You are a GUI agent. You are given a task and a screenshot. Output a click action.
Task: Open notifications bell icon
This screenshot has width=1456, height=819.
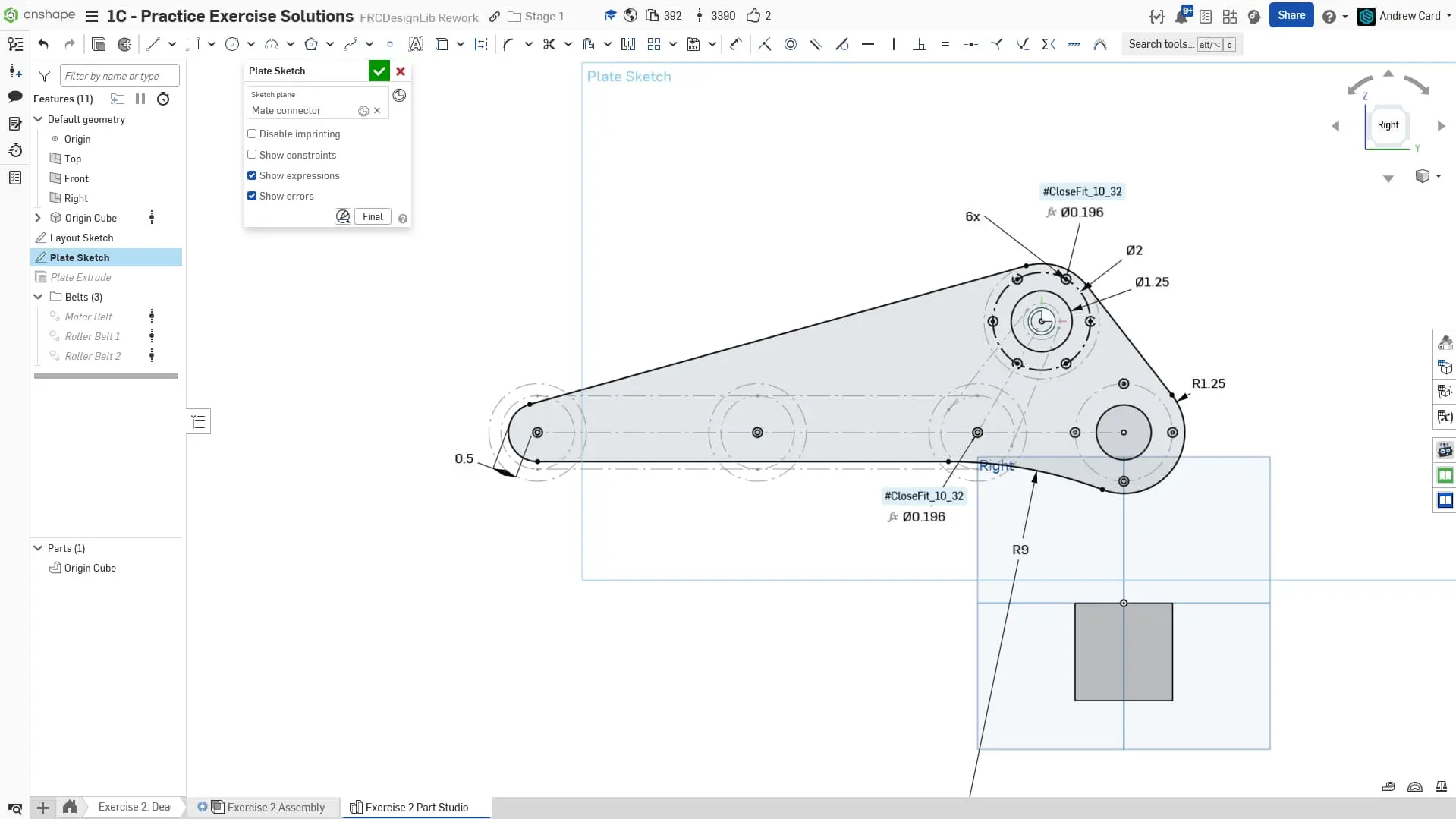(x=1181, y=16)
